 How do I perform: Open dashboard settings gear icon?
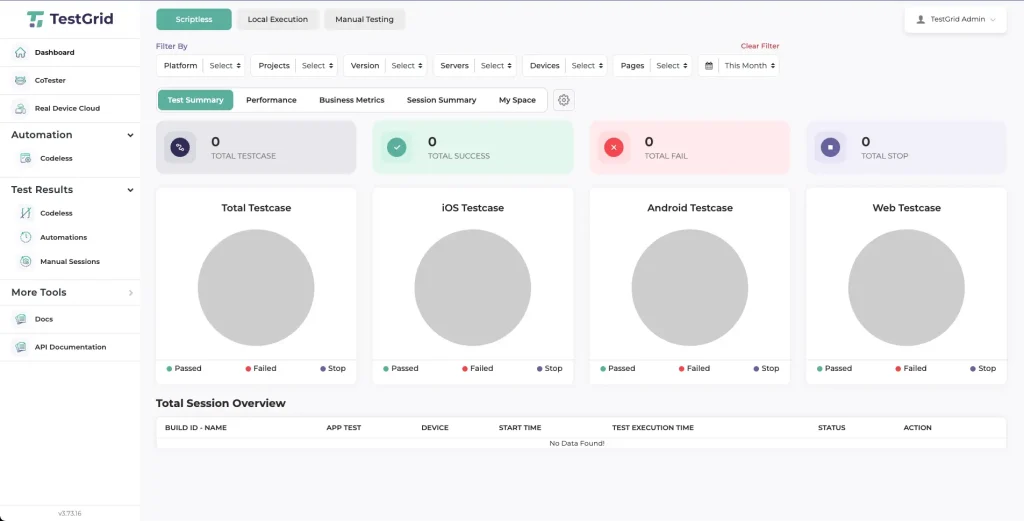coord(564,100)
